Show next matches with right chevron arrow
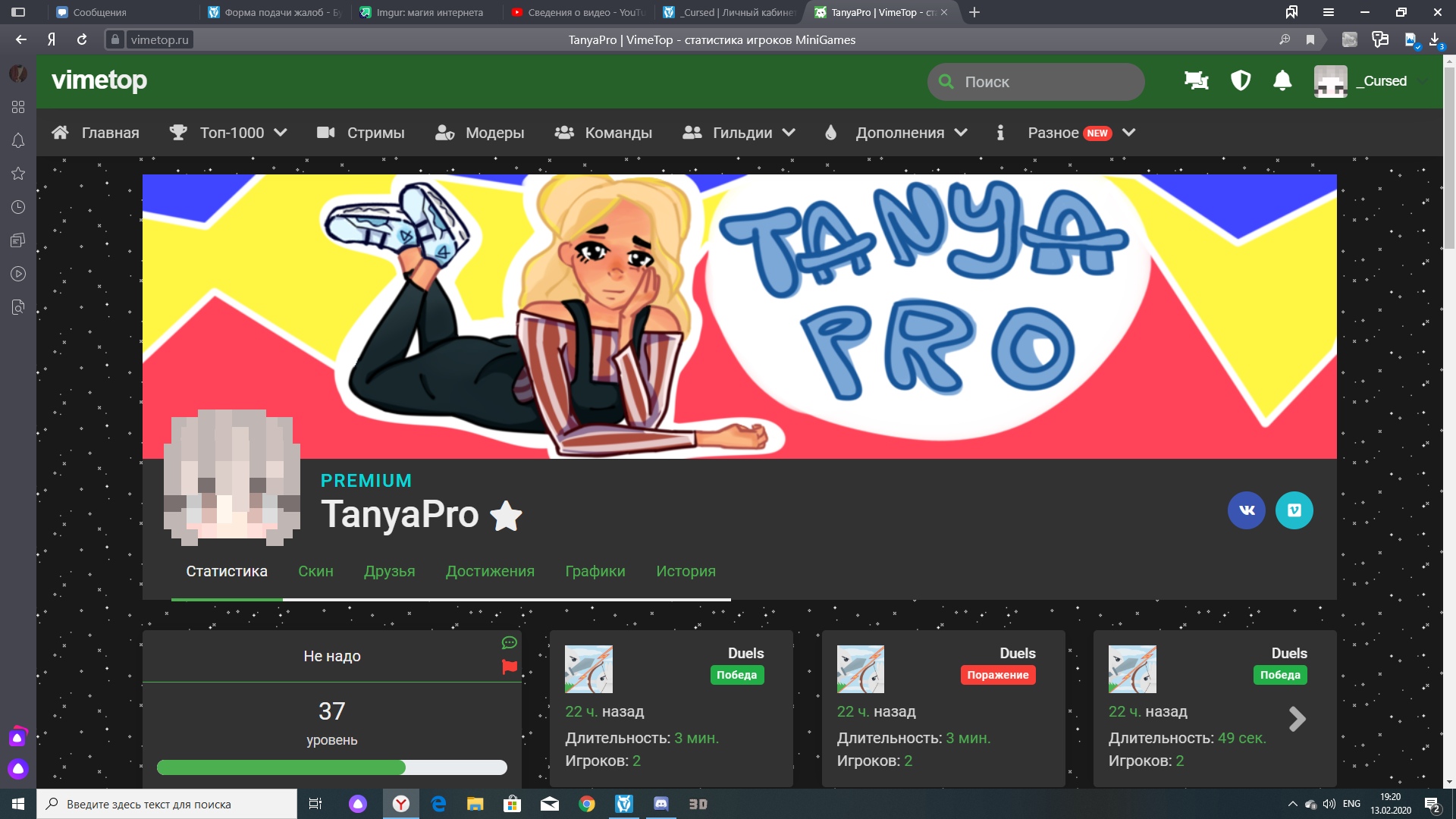 coord(1298,718)
